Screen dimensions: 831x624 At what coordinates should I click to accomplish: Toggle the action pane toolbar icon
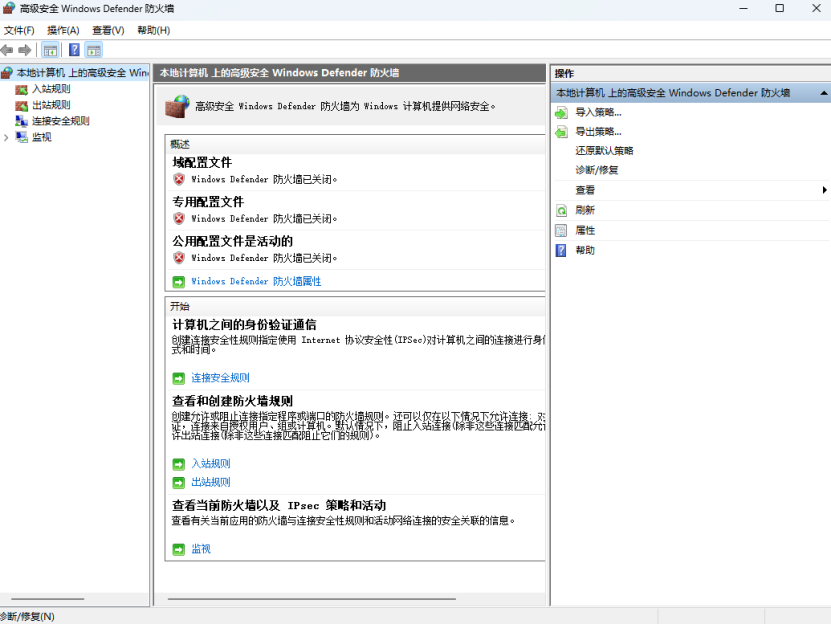tap(94, 50)
